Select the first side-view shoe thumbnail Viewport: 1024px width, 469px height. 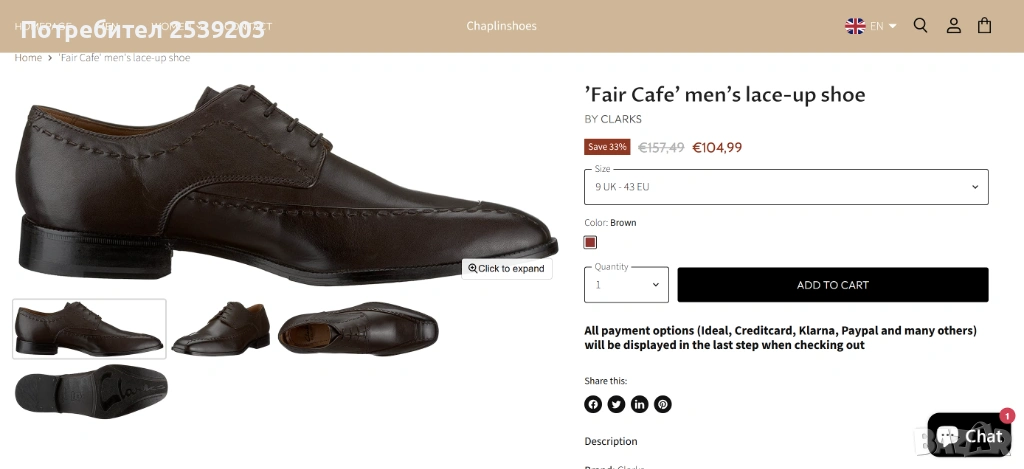tap(89, 328)
